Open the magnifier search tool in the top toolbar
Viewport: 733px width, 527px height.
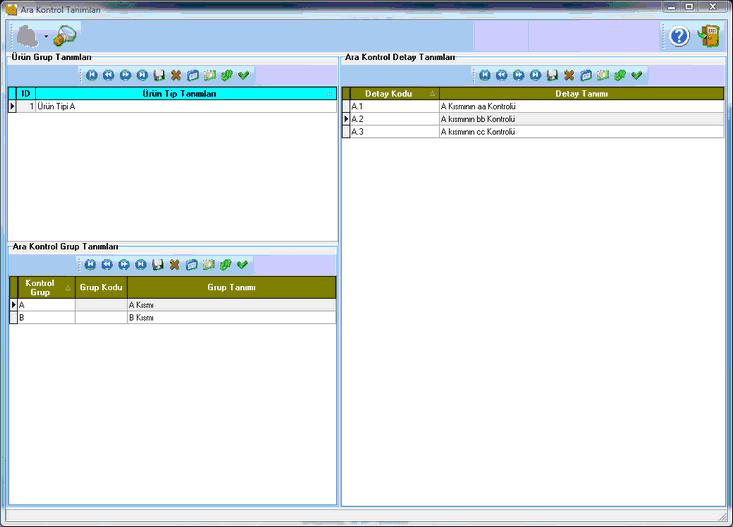click(65, 36)
